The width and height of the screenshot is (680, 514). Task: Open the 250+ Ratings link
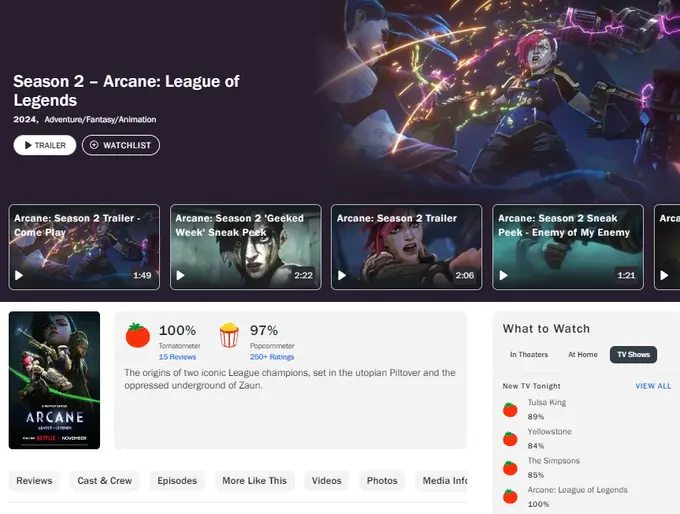(272, 357)
